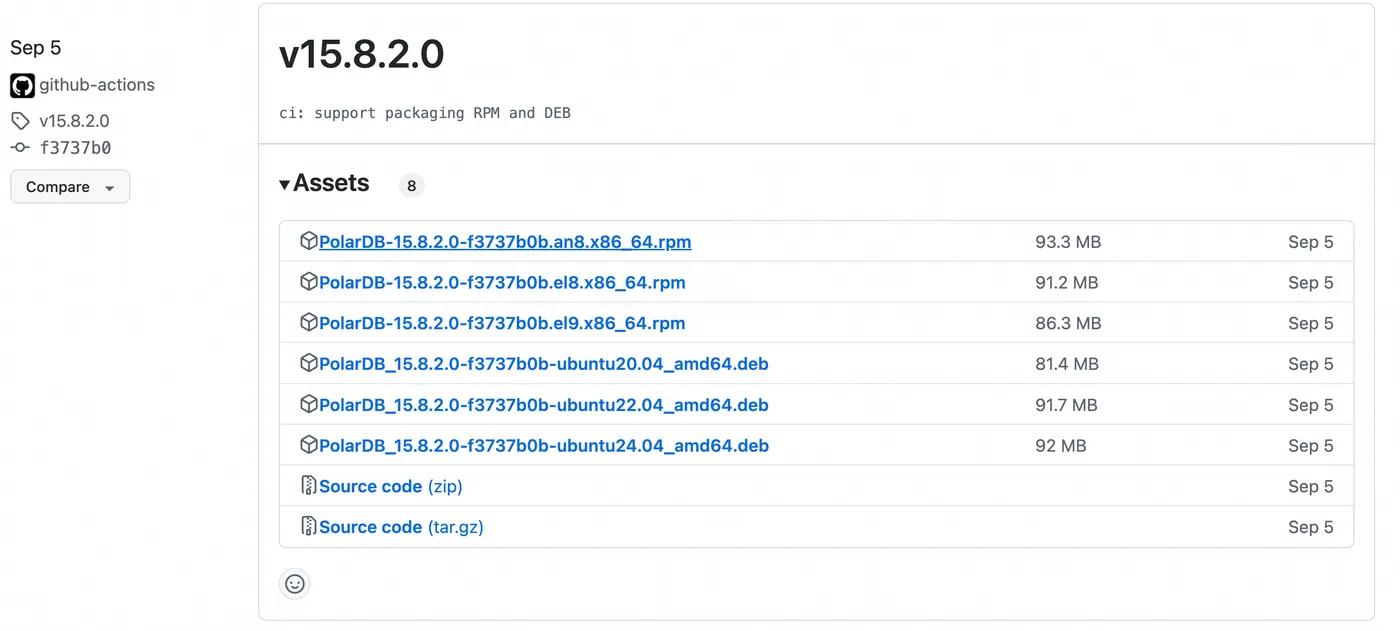Open the github-actions user profile link
This screenshot has height=631, width=1400.
click(x=97, y=85)
